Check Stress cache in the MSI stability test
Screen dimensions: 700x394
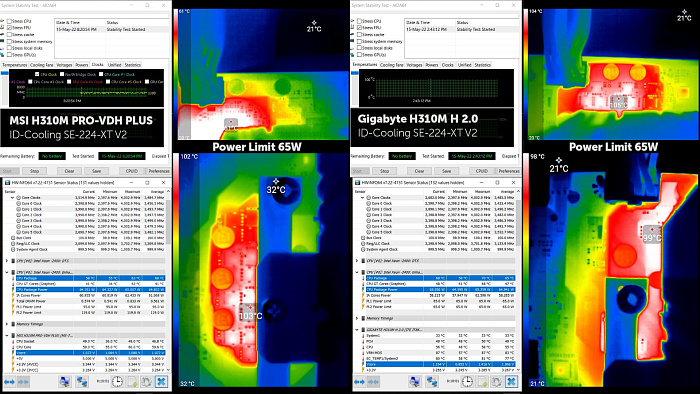(9, 34)
